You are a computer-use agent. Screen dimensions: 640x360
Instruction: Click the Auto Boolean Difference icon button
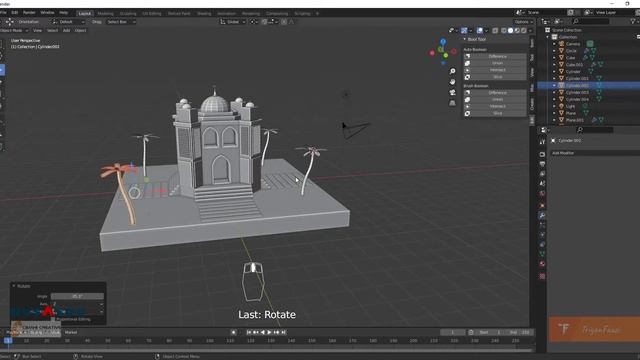pos(467,56)
